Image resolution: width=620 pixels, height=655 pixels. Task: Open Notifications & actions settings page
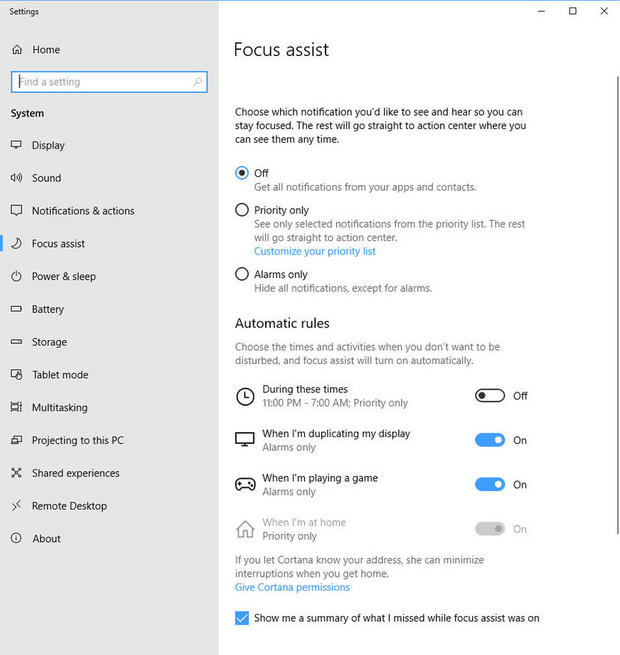pos(82,211)
